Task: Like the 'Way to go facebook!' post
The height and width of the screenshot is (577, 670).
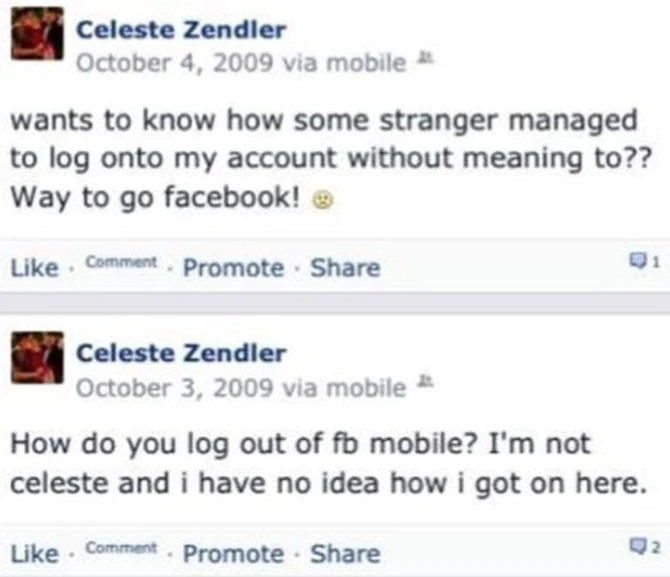Action: pos(32,268)
